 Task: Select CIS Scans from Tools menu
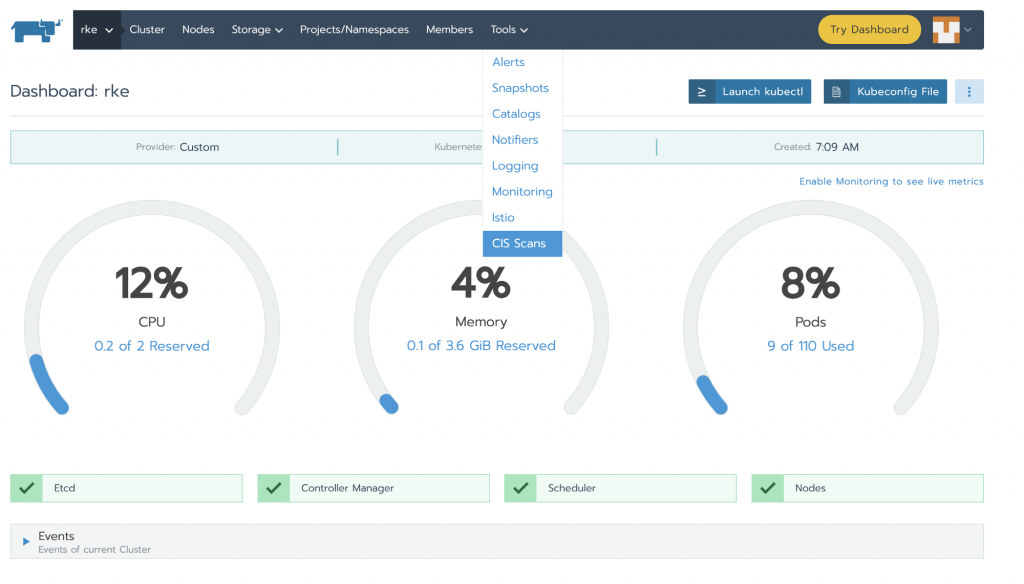click(x=519, y=244)
